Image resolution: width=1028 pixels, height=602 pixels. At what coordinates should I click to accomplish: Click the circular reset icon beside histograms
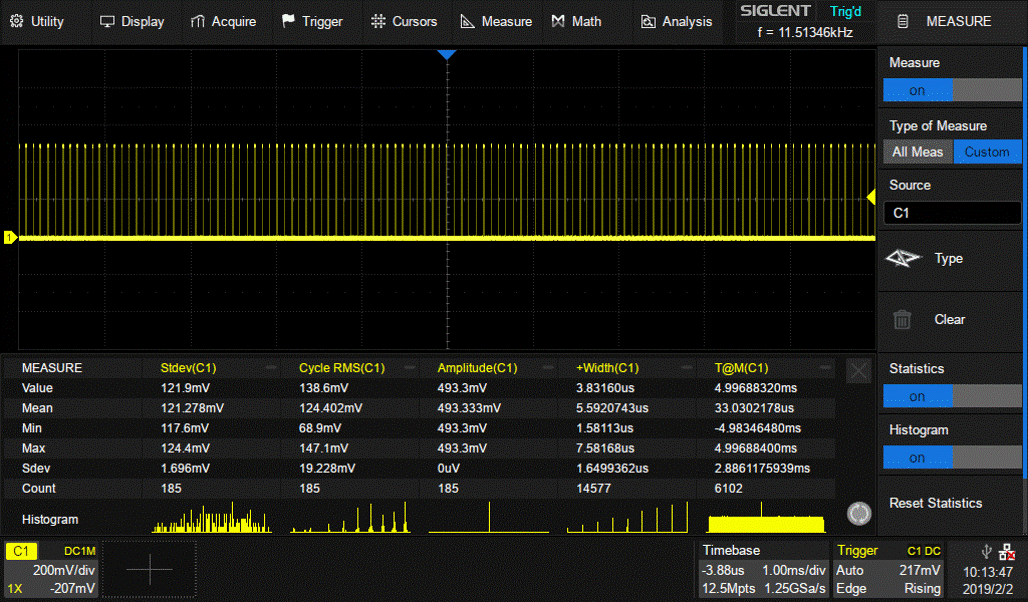coord(857,513)
